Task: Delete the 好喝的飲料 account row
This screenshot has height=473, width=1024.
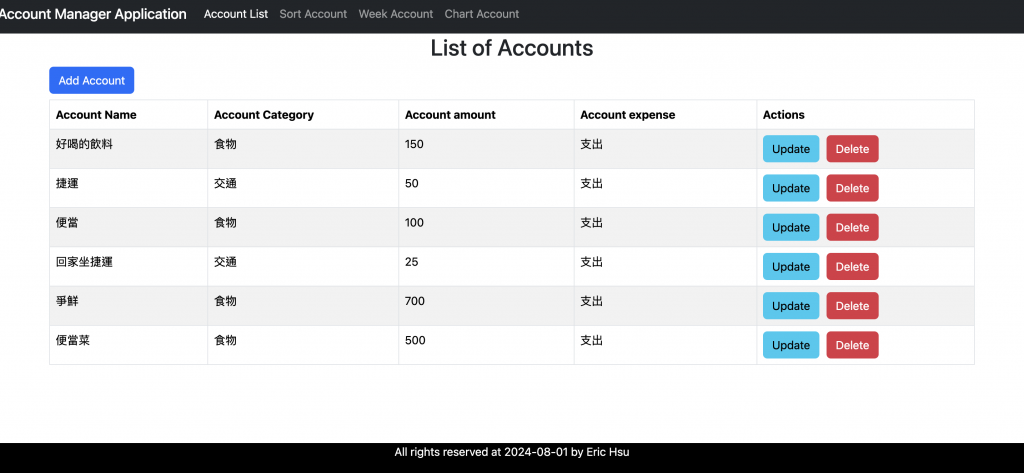Action: (x=852, y=149)
